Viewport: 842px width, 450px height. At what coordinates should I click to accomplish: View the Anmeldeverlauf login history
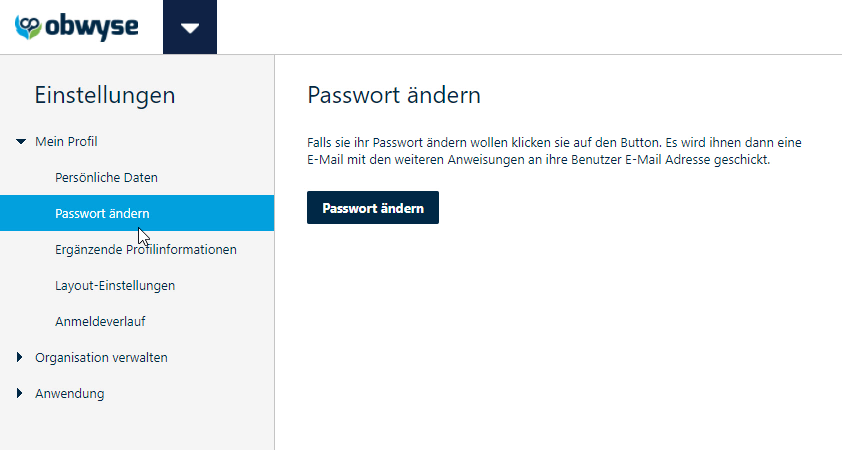(100, 322)
